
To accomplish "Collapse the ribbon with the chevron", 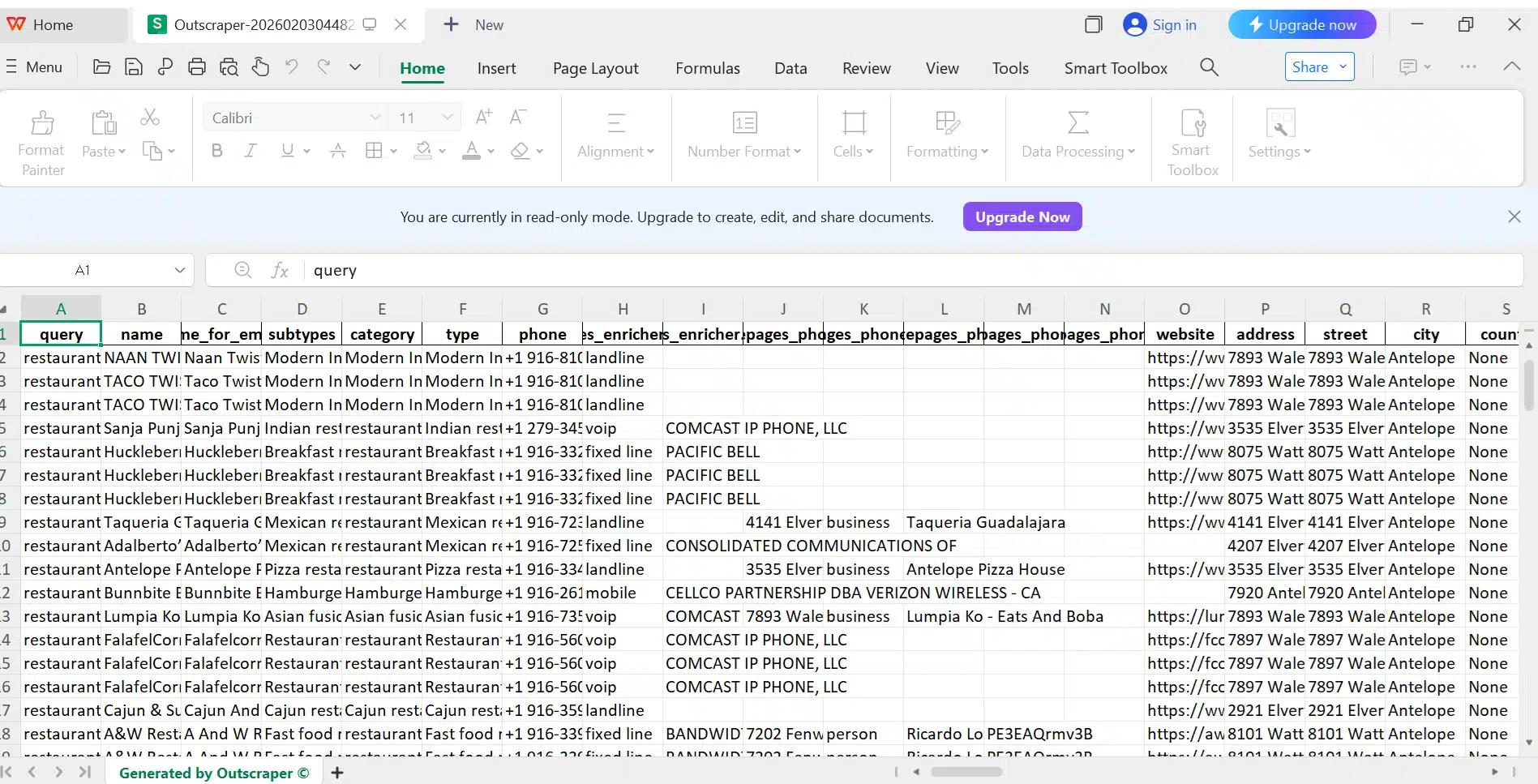I will click(1512, 67).
